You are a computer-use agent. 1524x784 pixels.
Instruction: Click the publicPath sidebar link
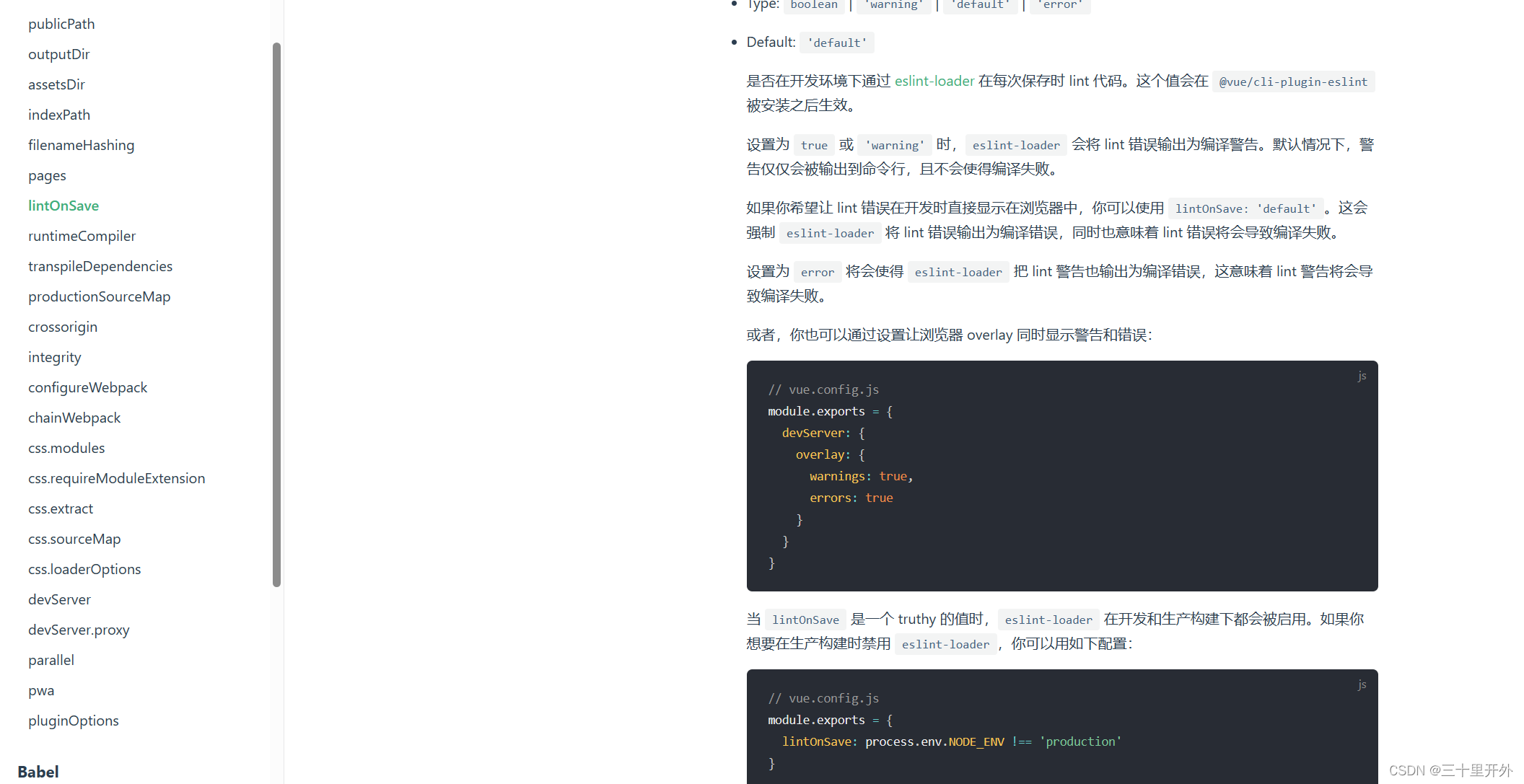[61, 24]
